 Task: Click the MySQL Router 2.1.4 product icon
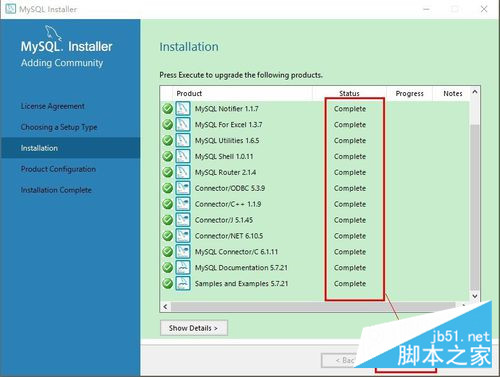click(183, 172)
